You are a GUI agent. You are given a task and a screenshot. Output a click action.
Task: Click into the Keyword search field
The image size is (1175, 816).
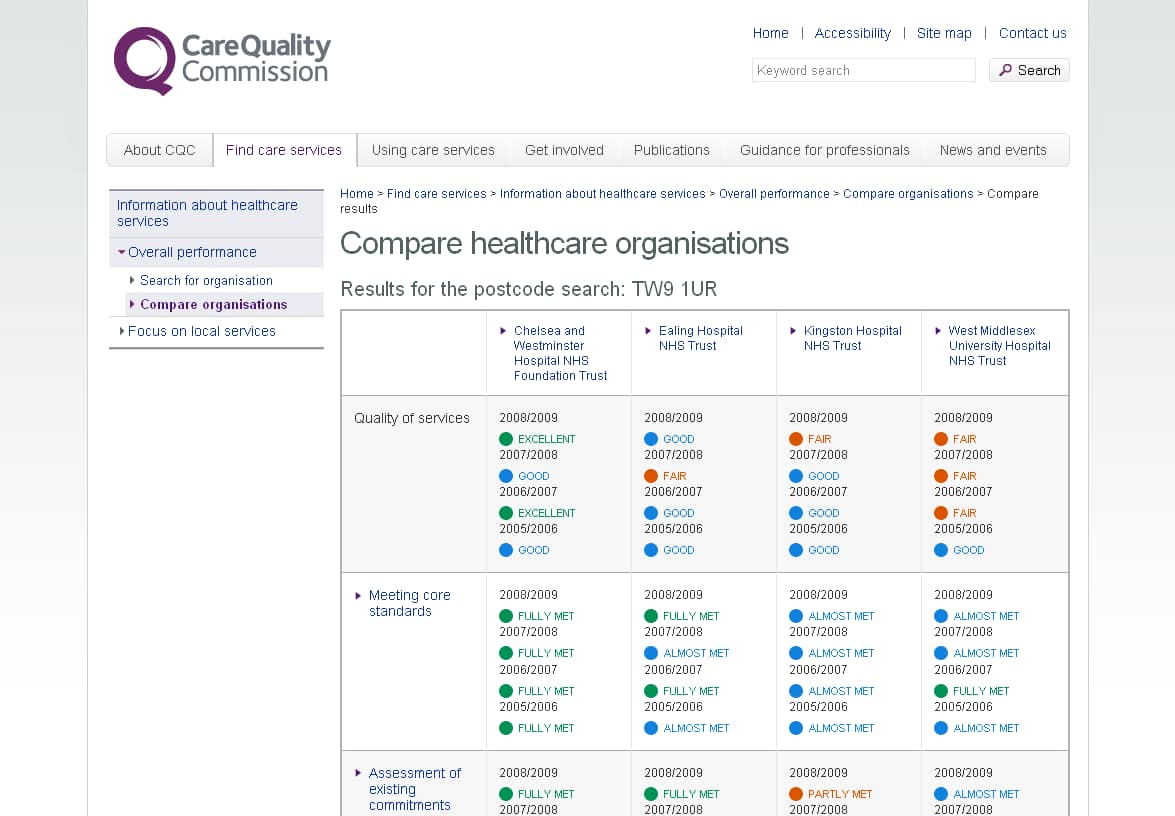tap(863, 70)
